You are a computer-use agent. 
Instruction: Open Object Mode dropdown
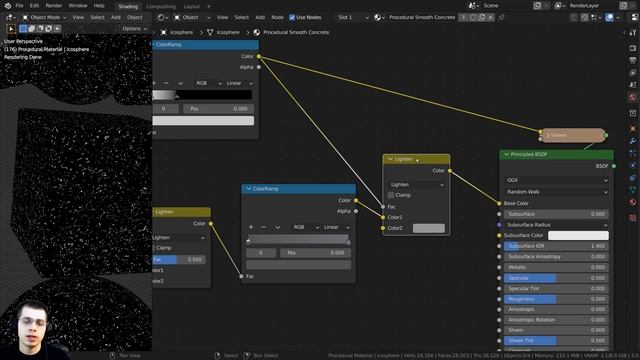(44, 18)
